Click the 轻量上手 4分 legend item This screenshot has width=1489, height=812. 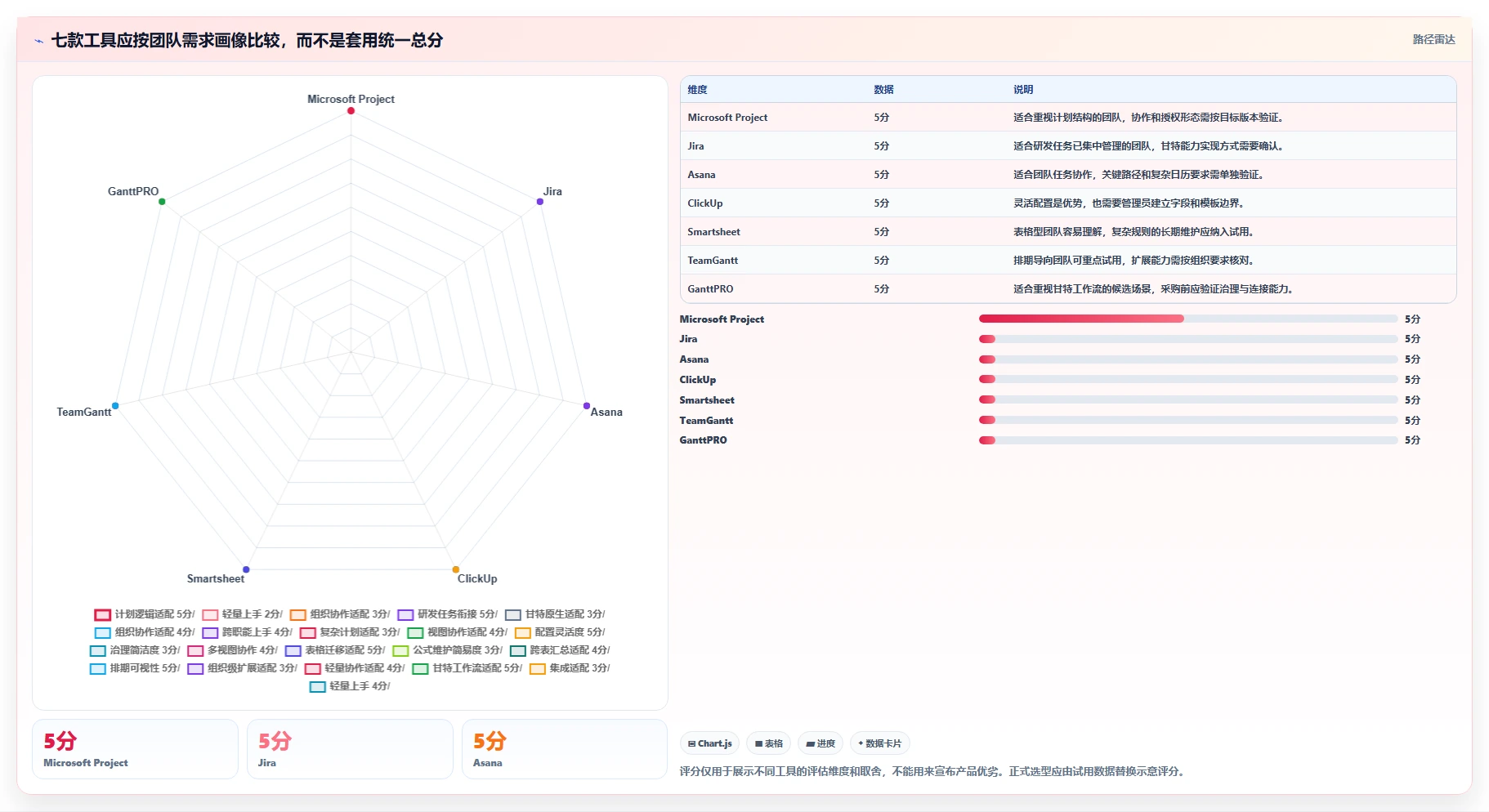click(x=350, y=686)
